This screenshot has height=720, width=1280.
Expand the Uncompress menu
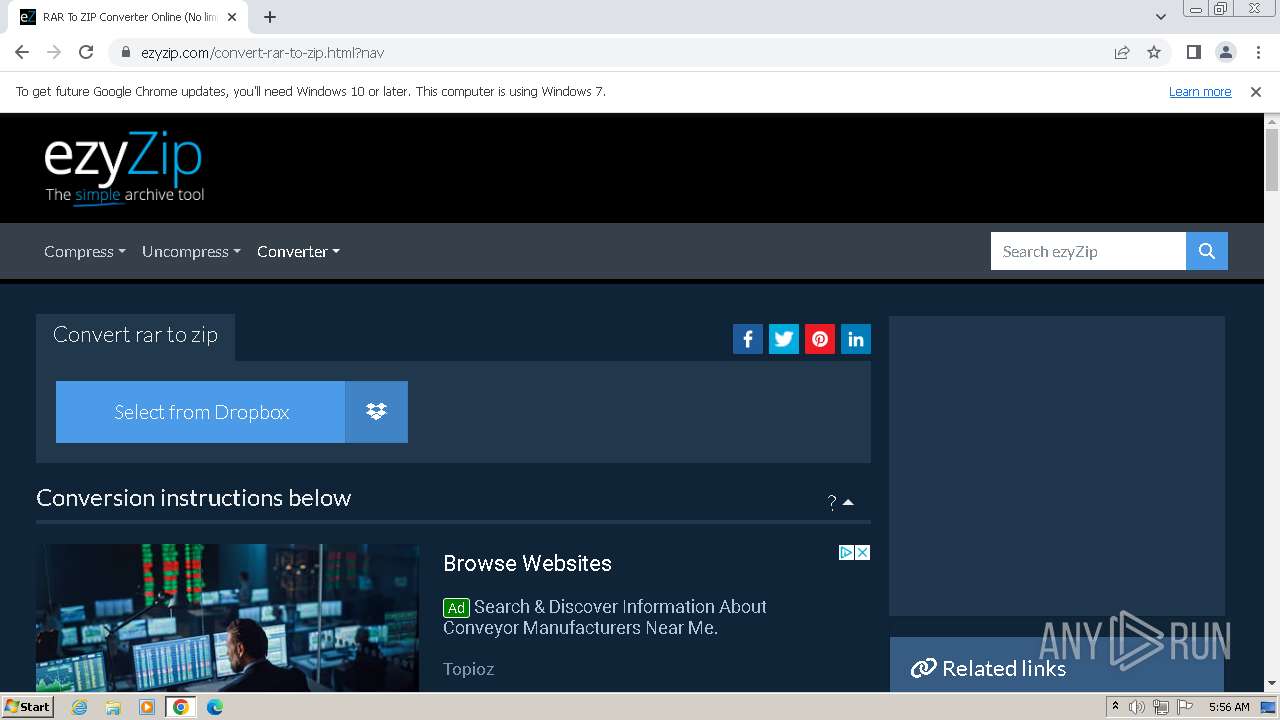[191, 251]
